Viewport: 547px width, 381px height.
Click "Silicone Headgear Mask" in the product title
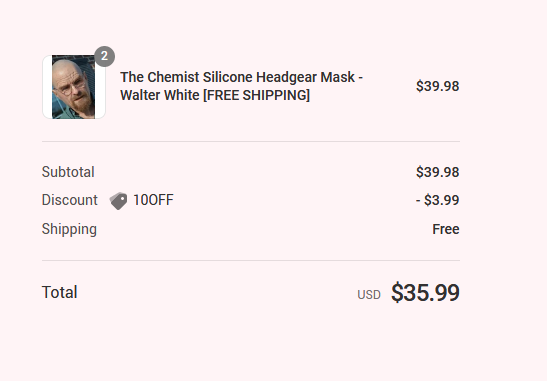coord(279,77)
